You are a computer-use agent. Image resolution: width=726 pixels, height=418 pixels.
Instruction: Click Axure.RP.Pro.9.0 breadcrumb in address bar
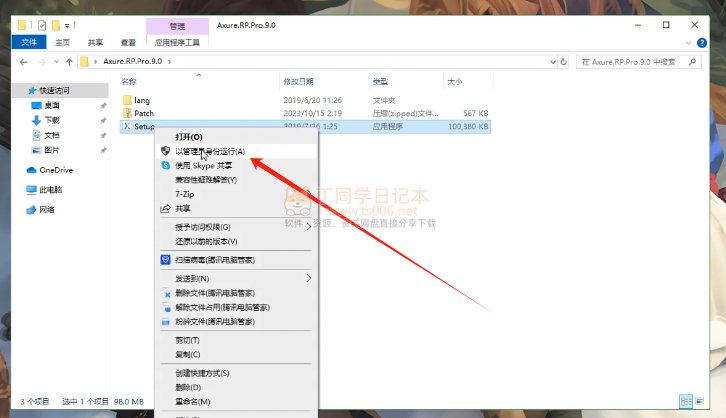pos(132,61)
